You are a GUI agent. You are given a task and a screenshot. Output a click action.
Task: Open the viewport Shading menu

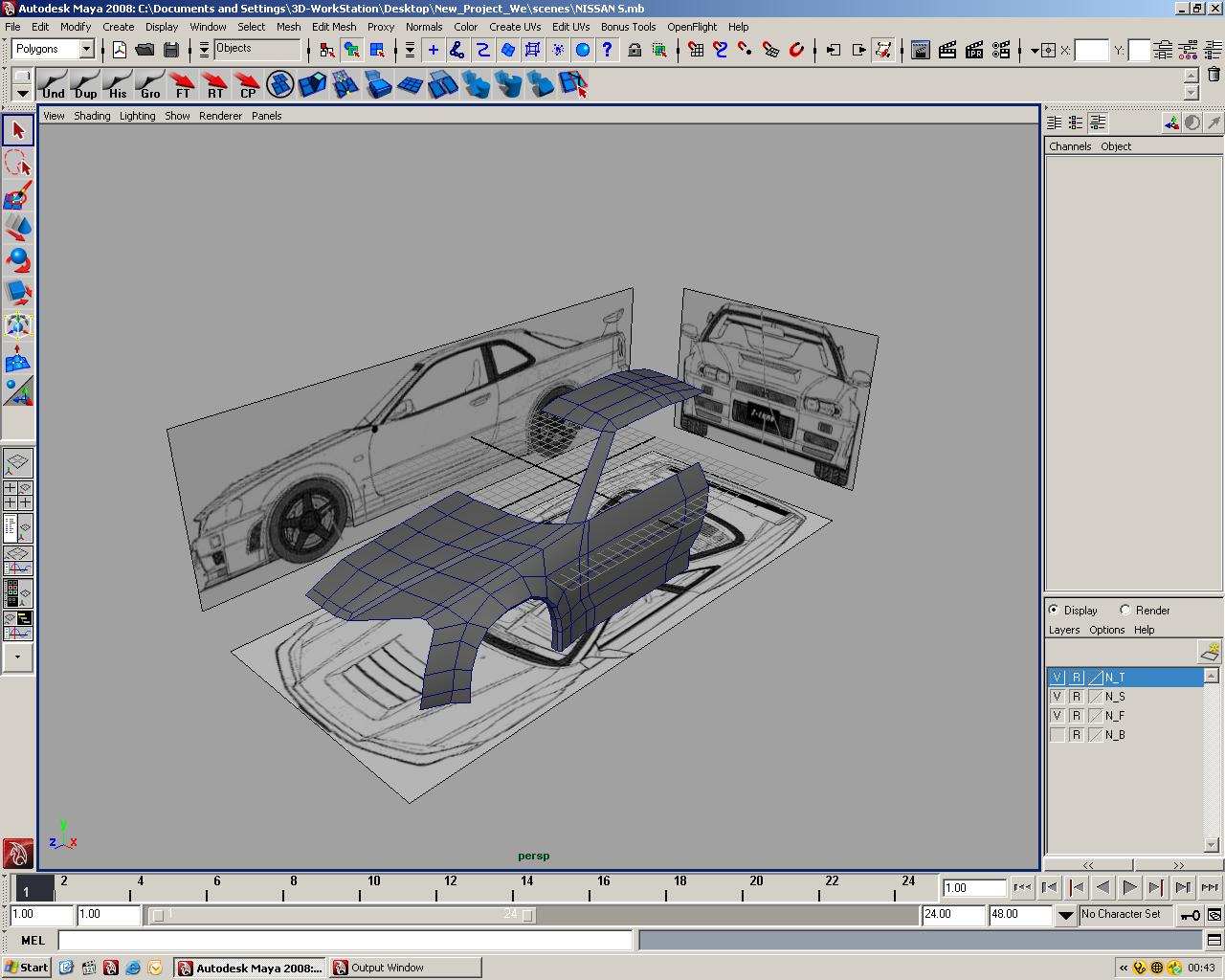92,116
